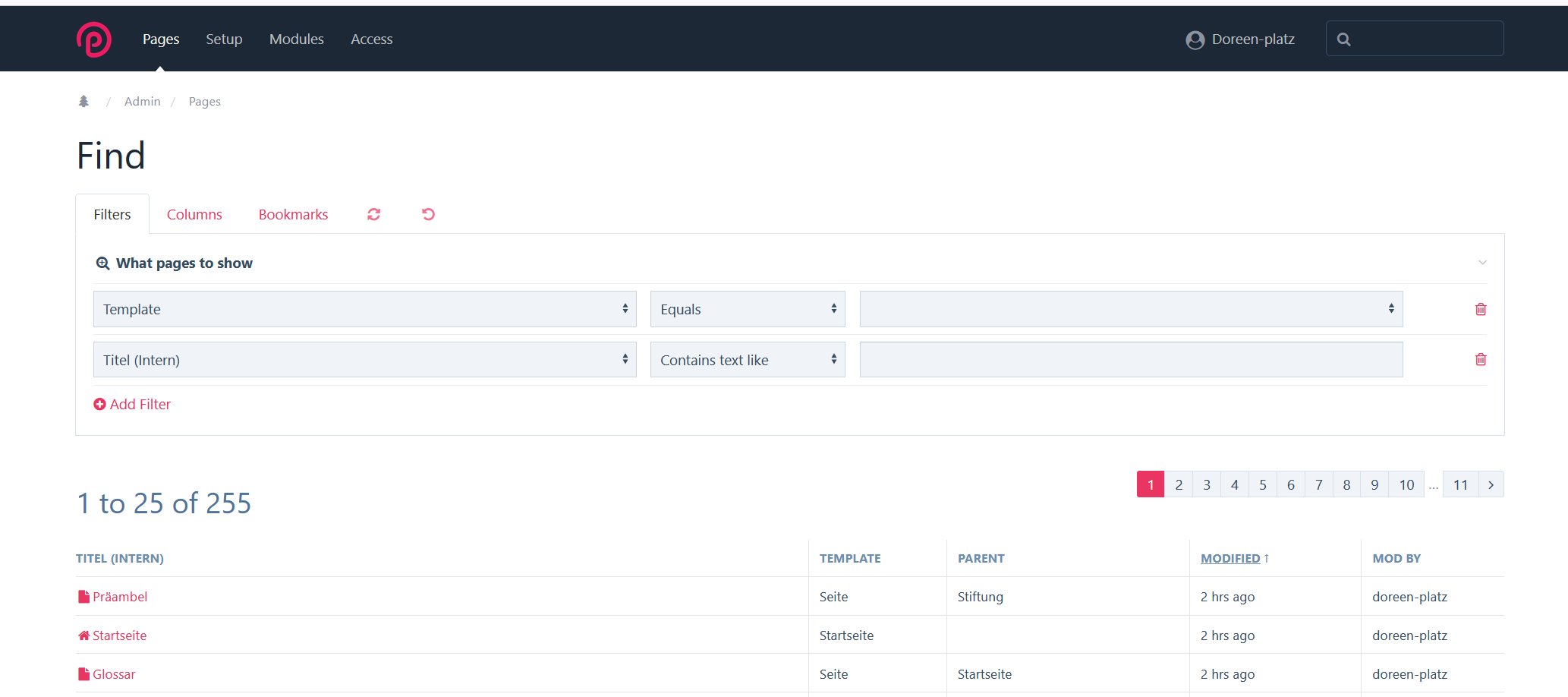Click the Titel (Intern) filter text input
This screenshot has height=697, width=1568.
click(x=1131, y=360)
